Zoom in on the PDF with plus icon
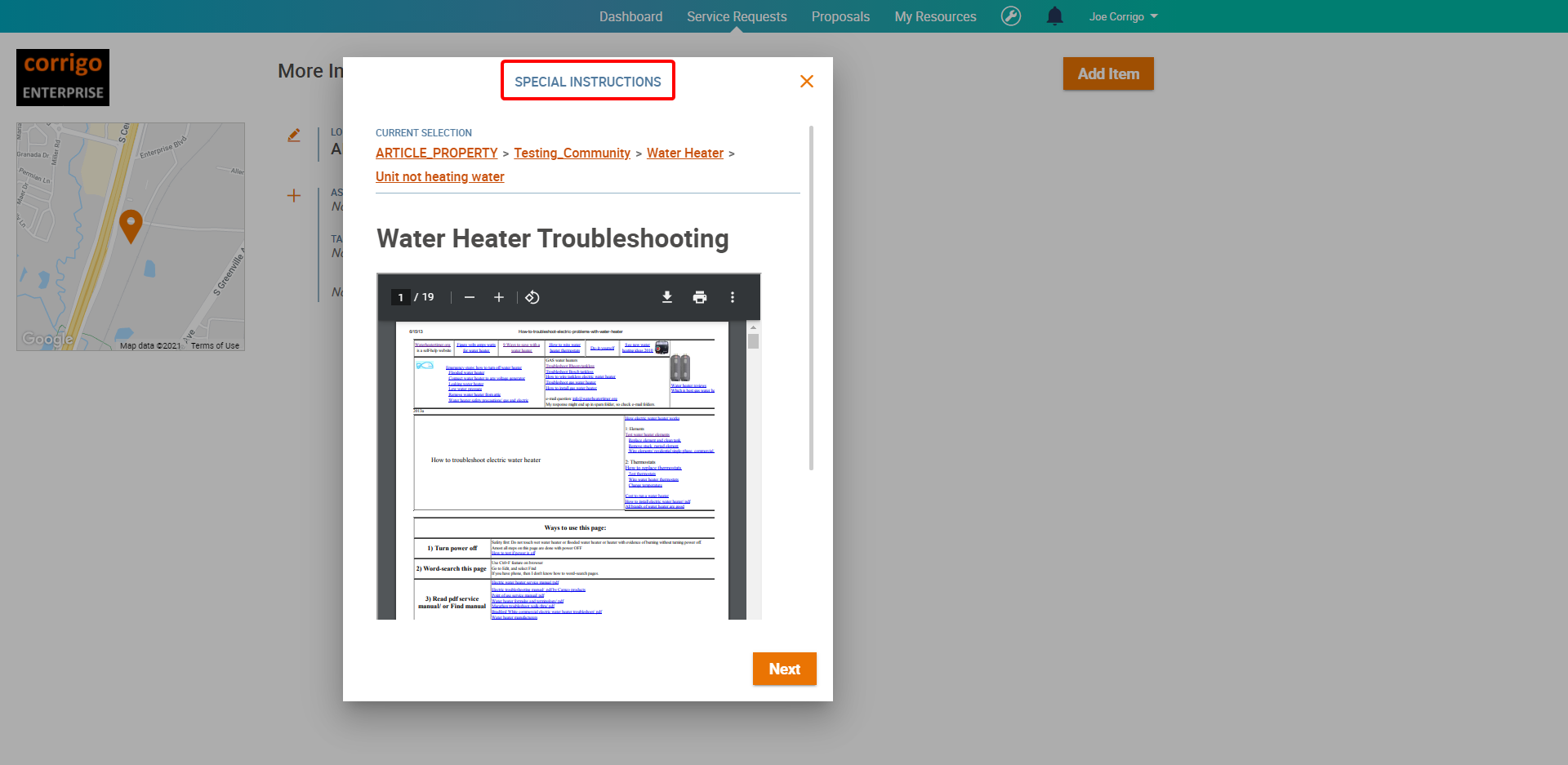This screenshot has width=1568, height=765. pos(498,297)
